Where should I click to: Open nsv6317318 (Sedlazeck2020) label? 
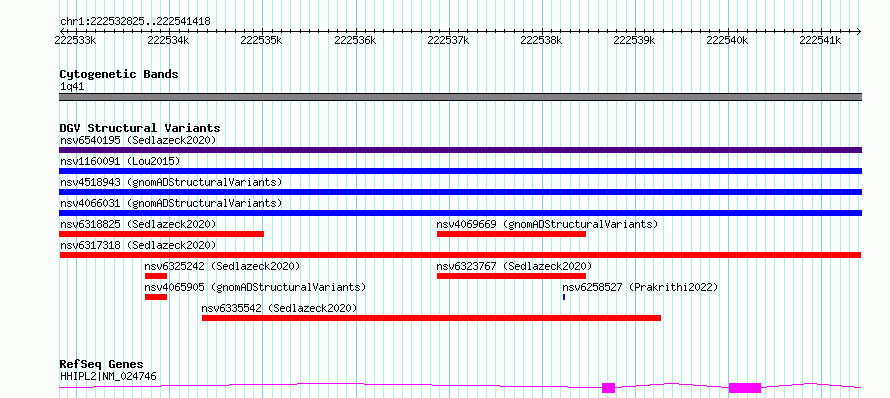(138, 245)
